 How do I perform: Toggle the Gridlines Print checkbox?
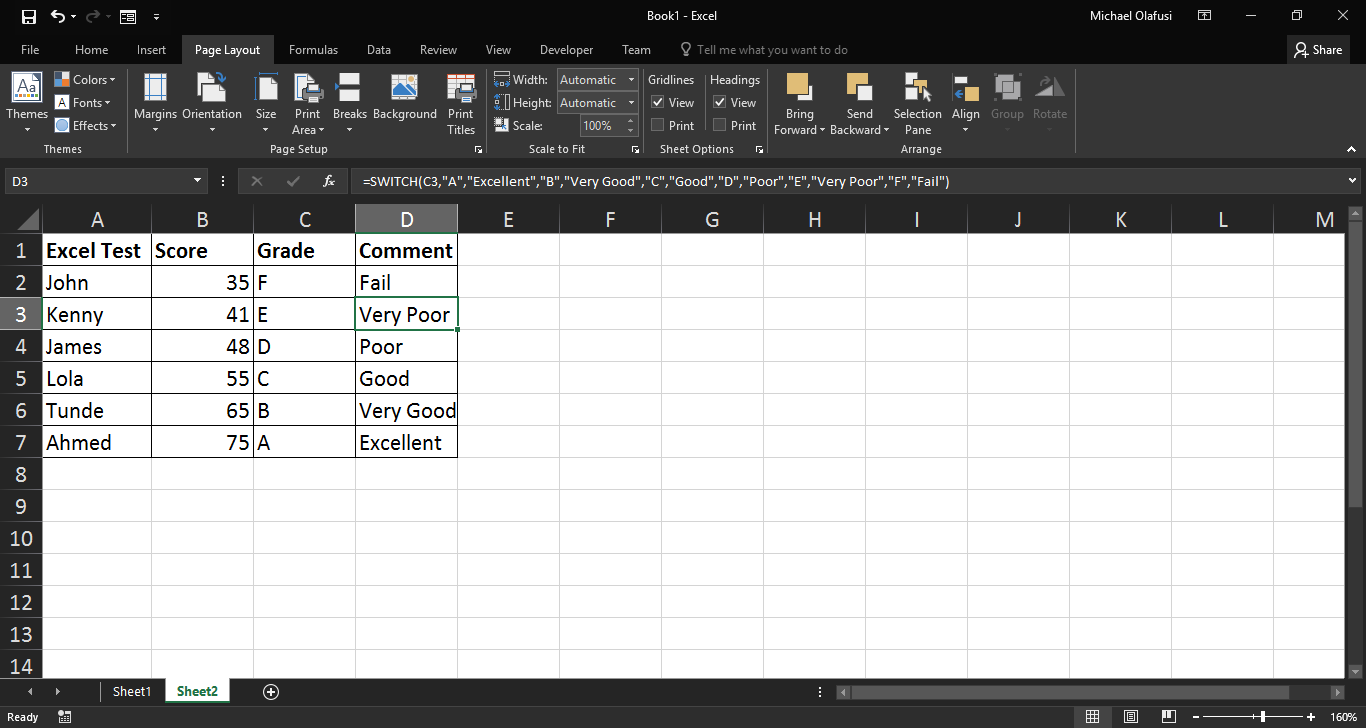point(658,125)
